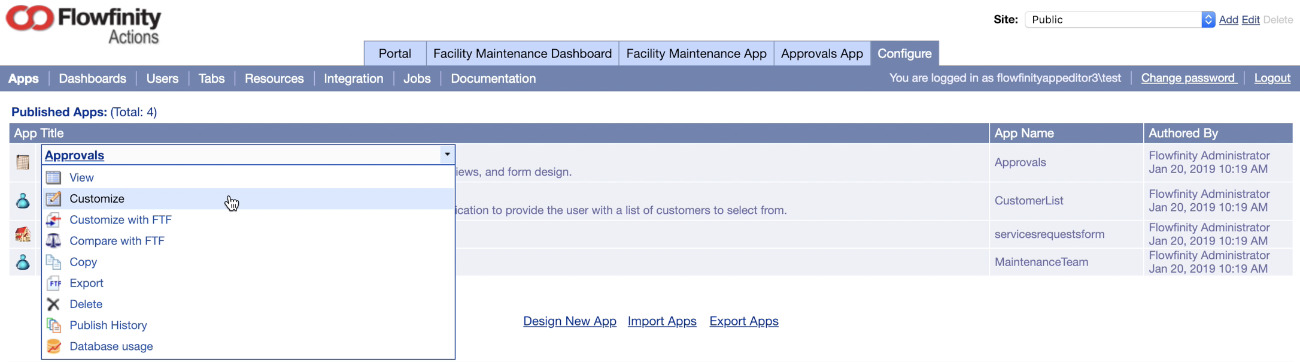Click the Edit site link
The height and width of the screenshot is (362, 1300).
[x=1250, y=20]
